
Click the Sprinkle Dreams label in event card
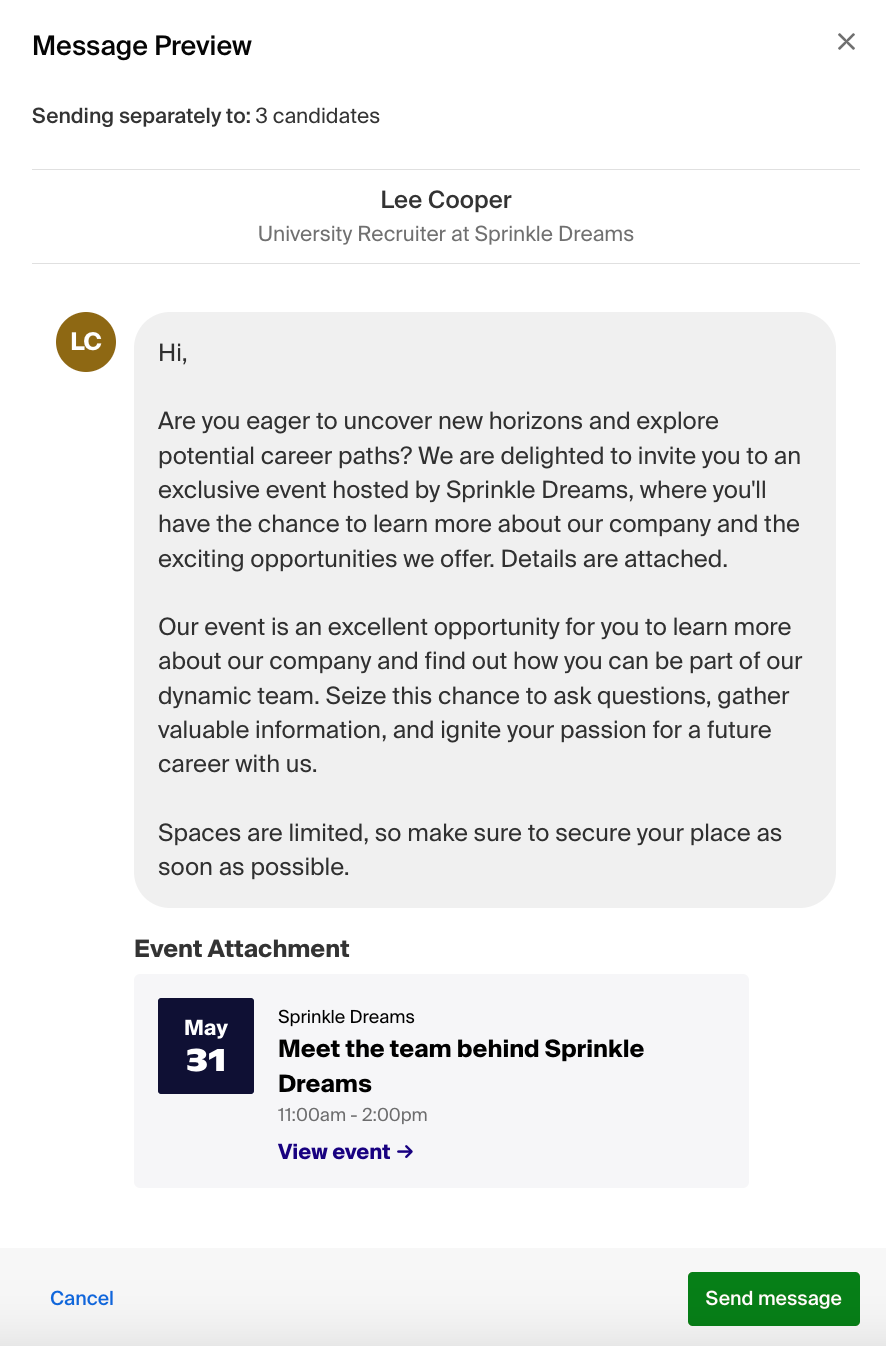click(346, 1017)
